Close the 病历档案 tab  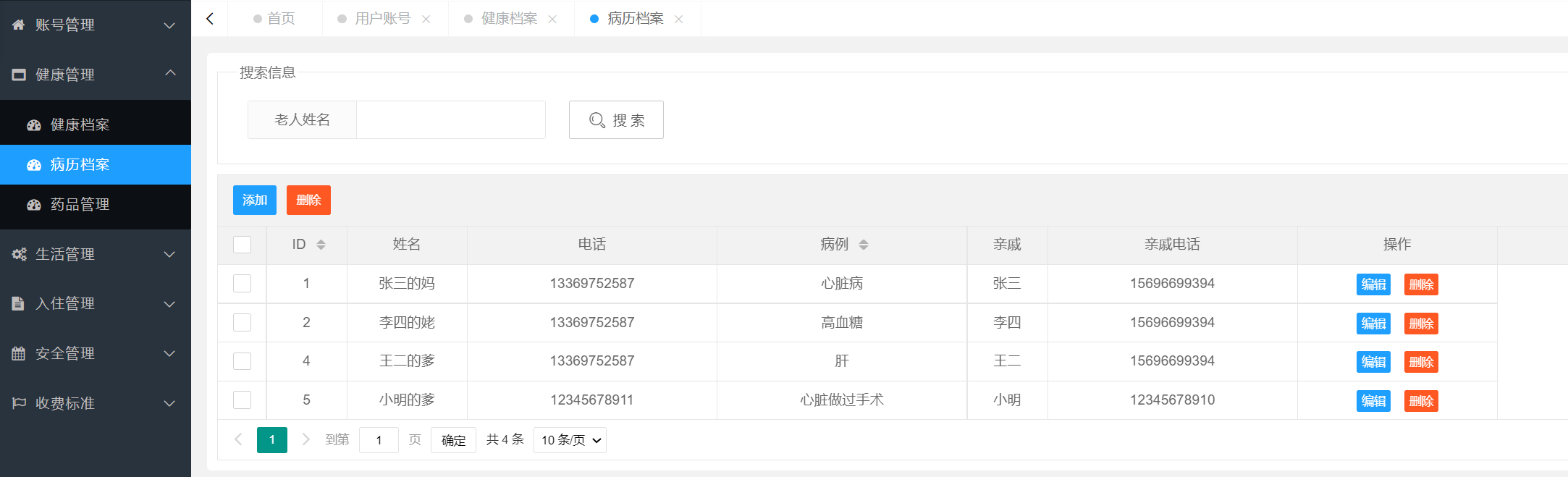click(x=678, y=20)
